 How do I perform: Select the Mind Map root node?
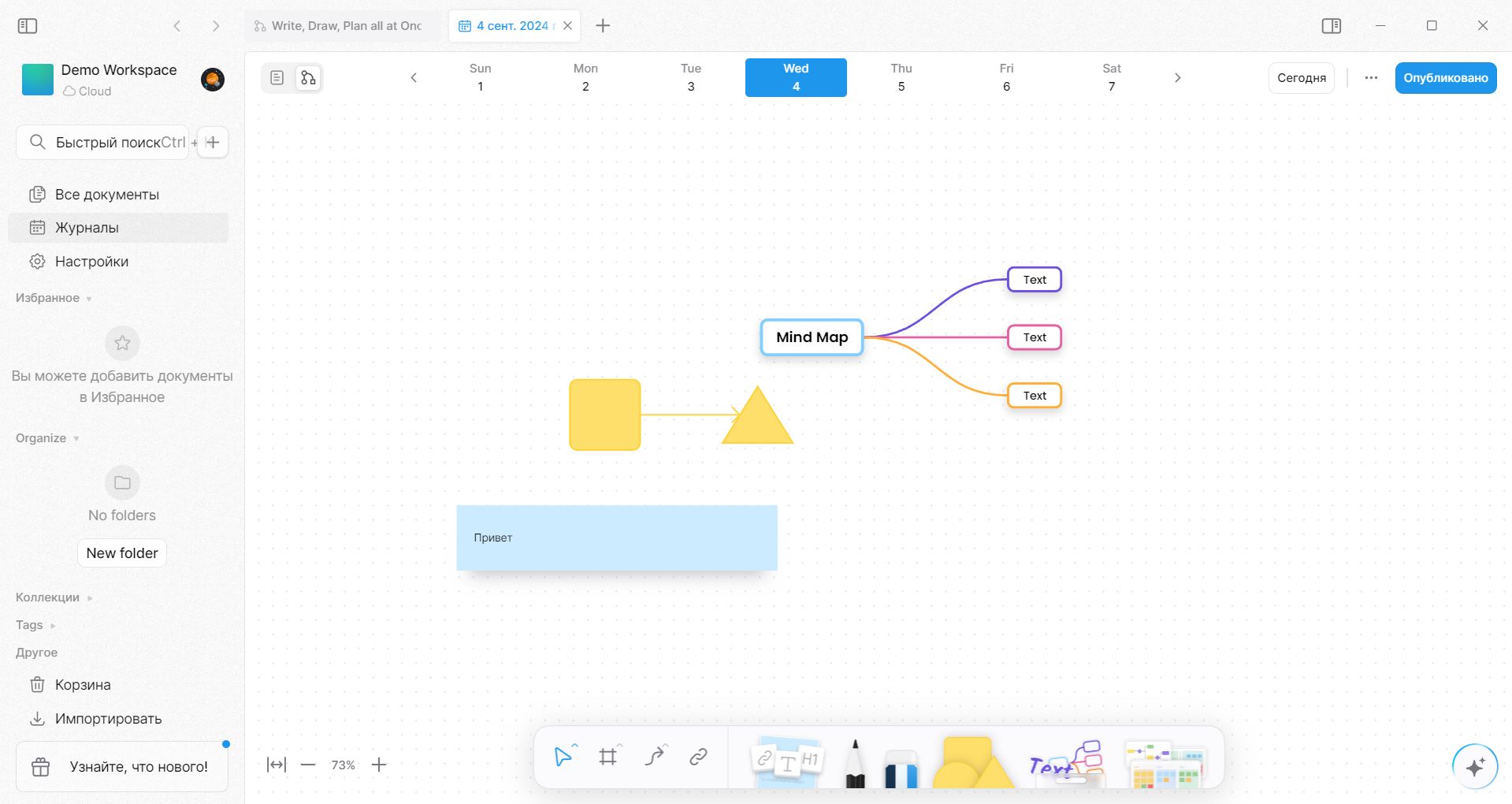(x=812, y=337)
